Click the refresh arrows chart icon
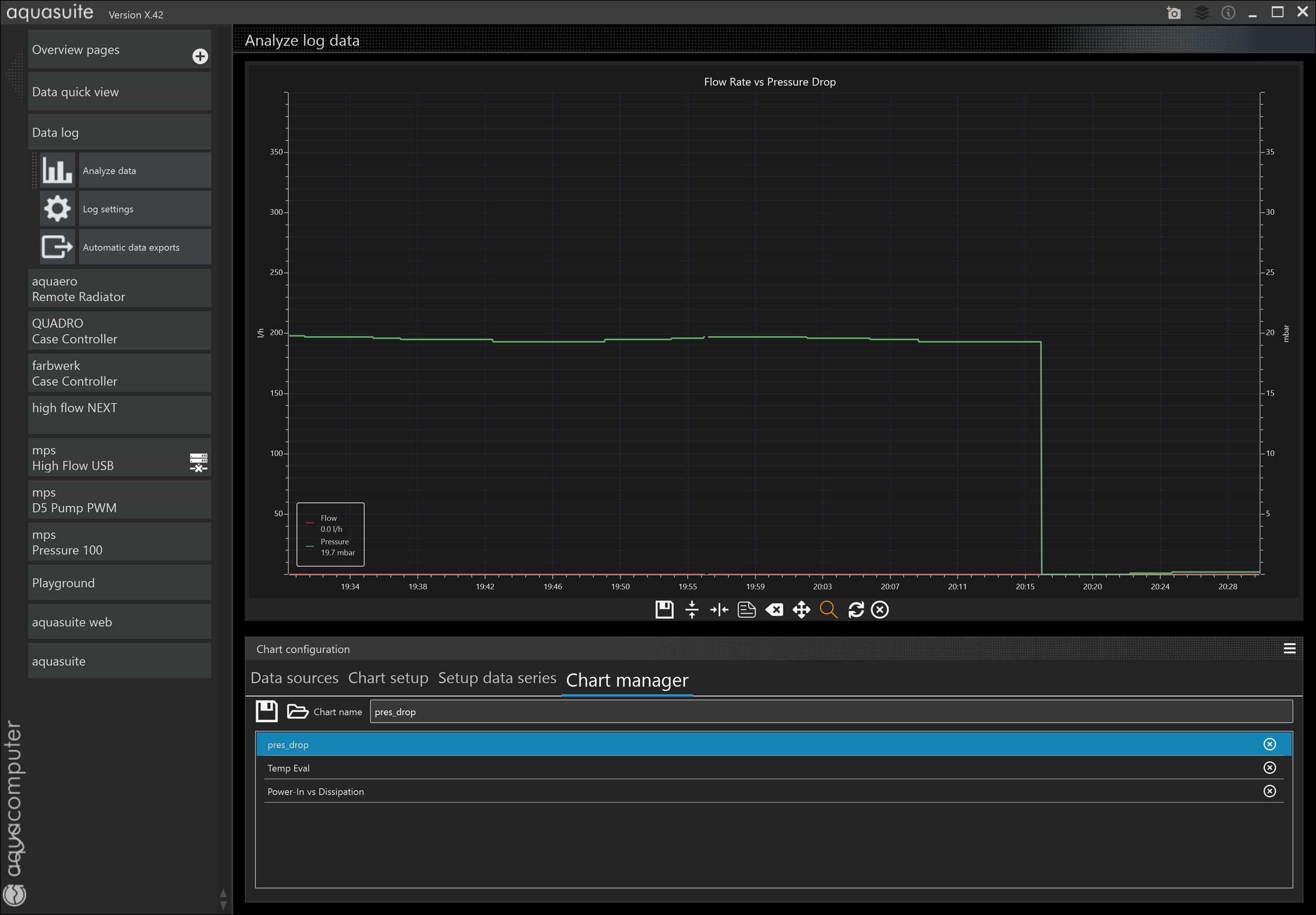This screenshot has height=915, width=1316. click(x=856, y=609)
